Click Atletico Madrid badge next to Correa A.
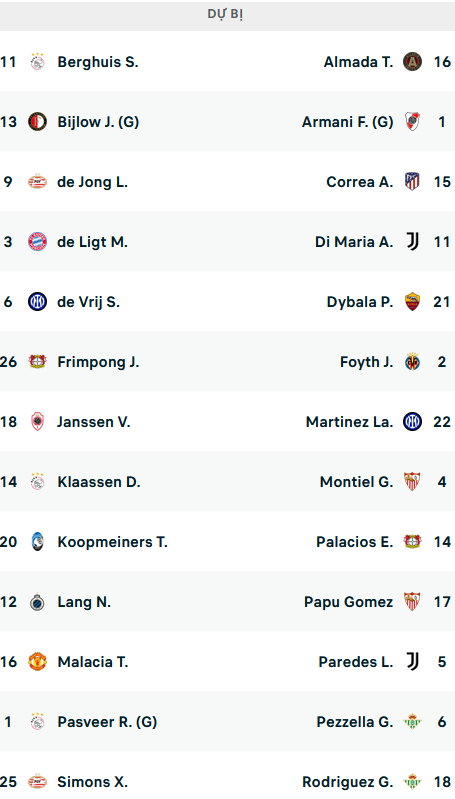This screenshot has height=799, width=455. (412, 182)
